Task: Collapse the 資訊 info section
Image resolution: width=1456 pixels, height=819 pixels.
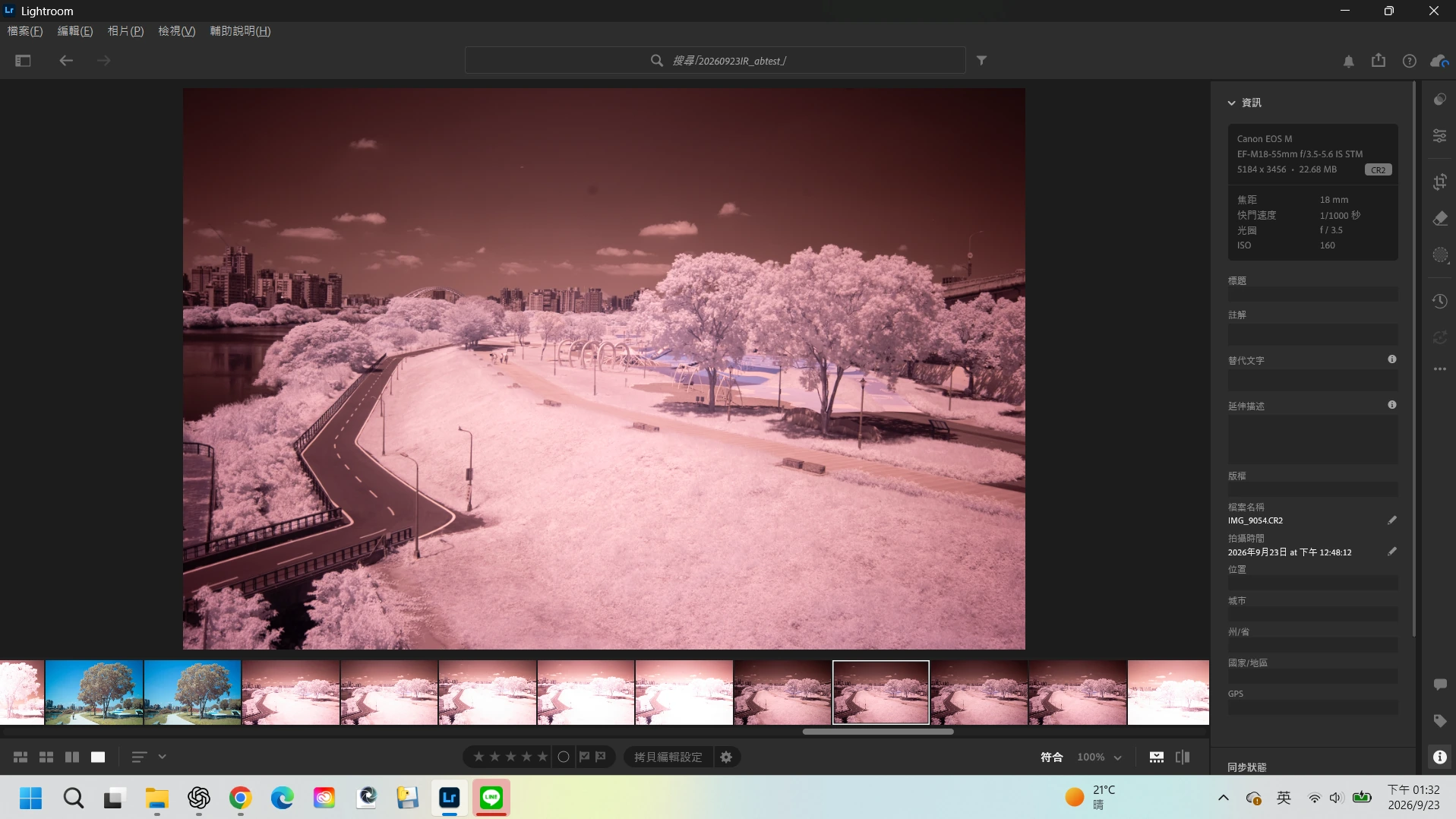Action: click(1244, 103)
